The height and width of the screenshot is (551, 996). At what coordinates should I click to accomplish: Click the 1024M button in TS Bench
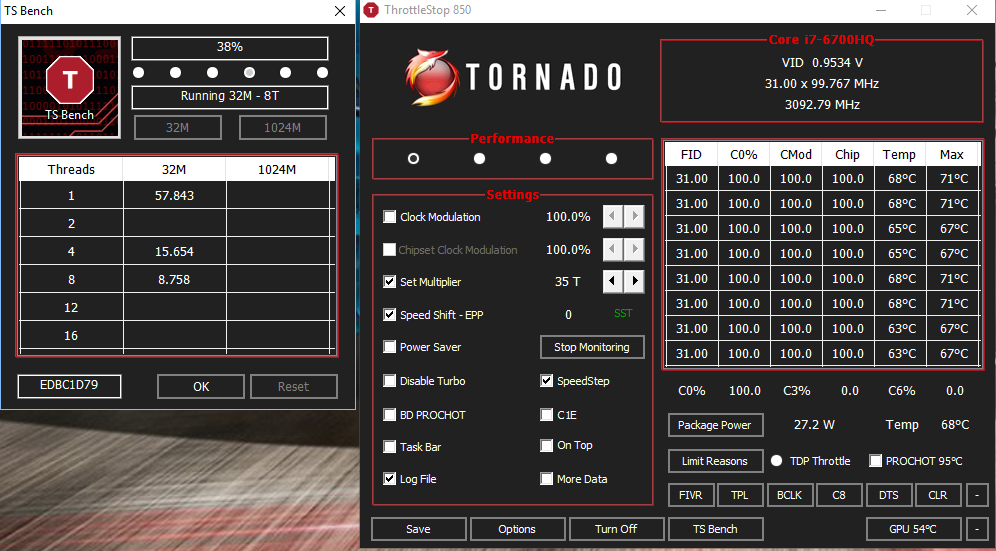(x=283, y=128)
